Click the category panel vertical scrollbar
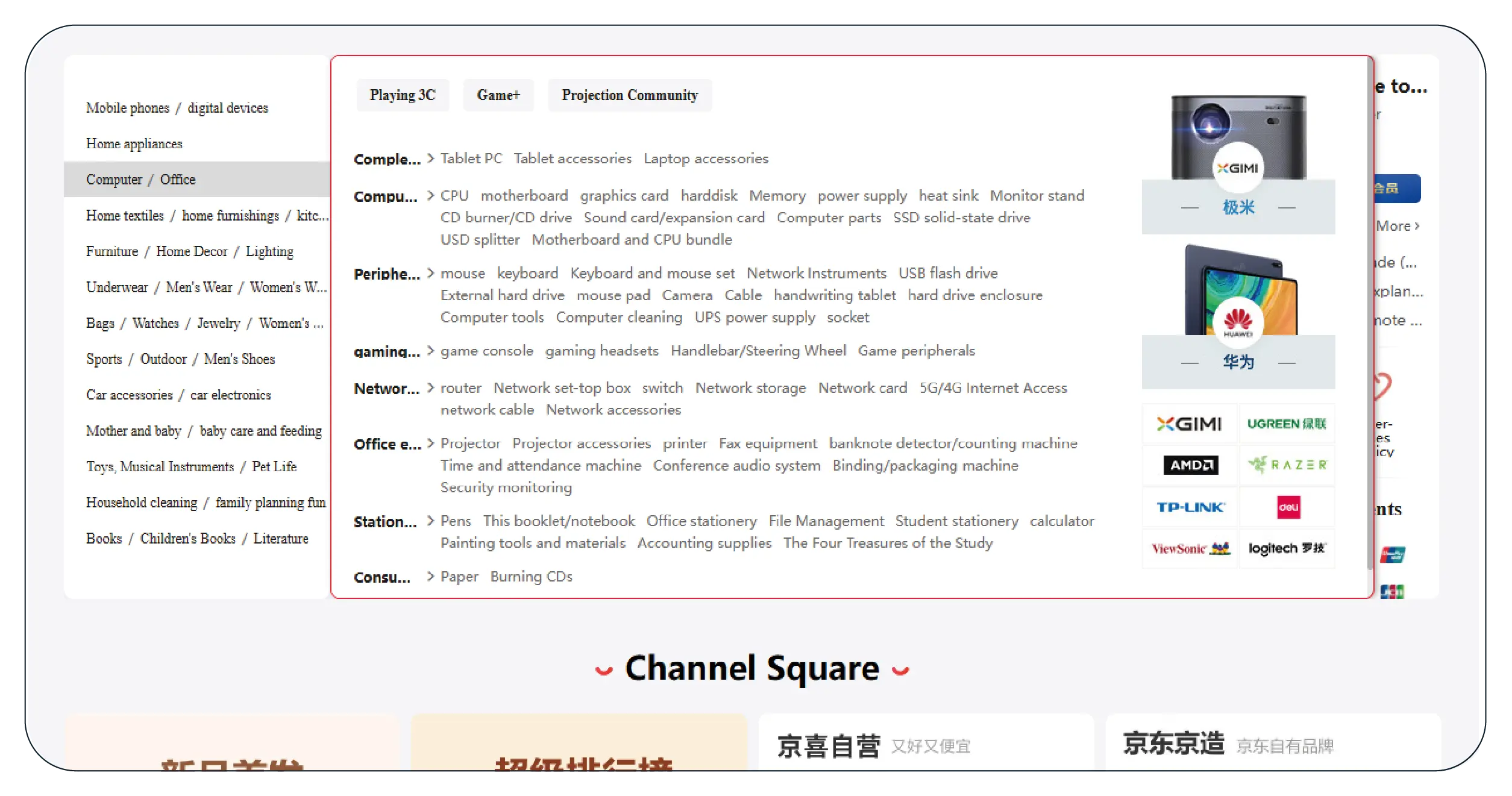 click(x=1370, y=313)
